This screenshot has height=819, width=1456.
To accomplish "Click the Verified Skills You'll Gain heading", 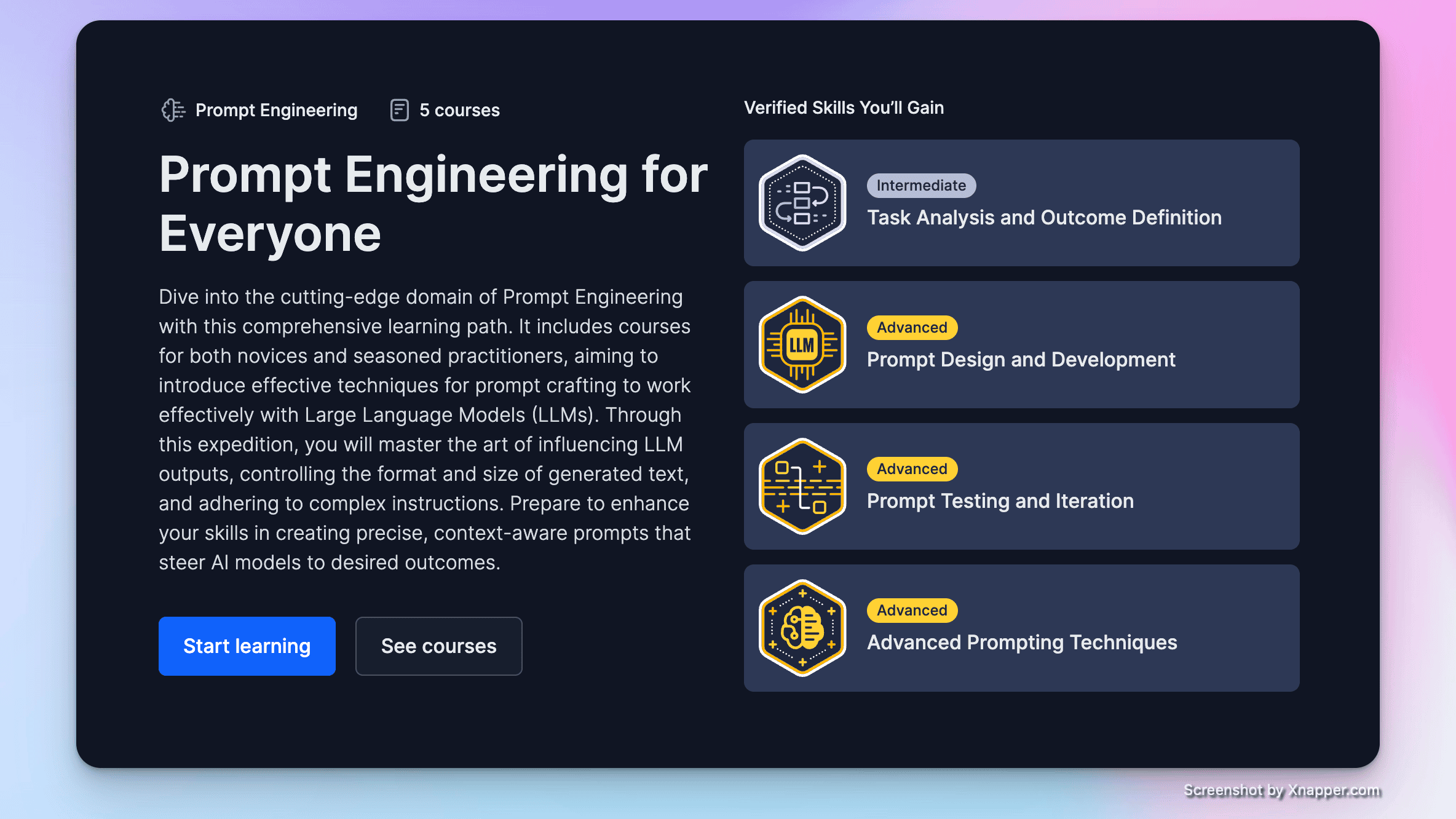I will tap(844, 108).
